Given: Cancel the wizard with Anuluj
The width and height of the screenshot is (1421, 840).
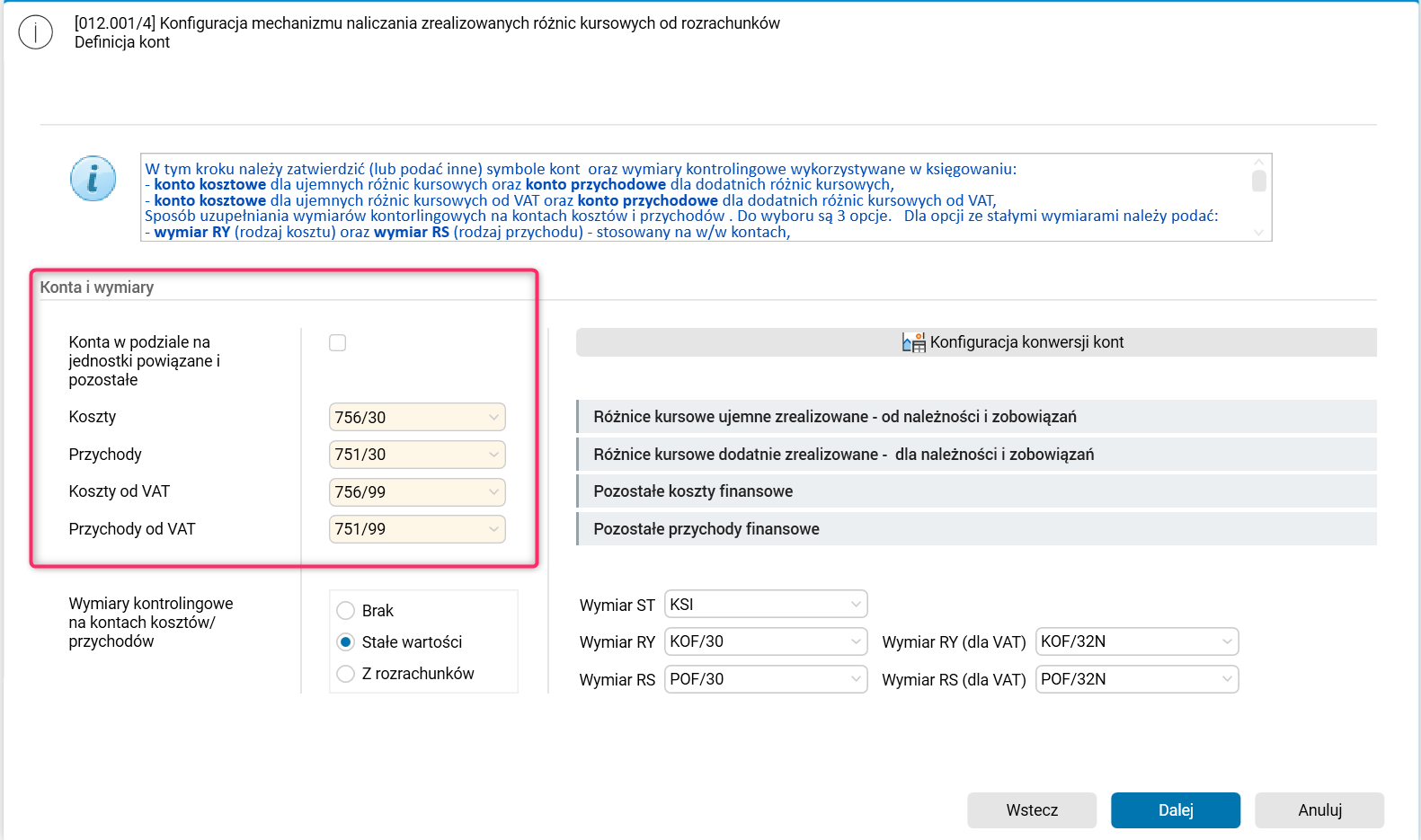Looking at the screenshot, I should coord(1319,810).
